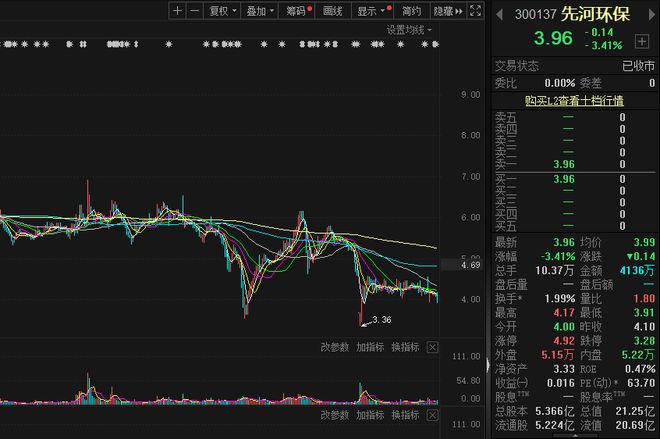Click the 卖一 price 3.96
This screenshot has height=439, width=660.
pyautogui.click(x=564, y=164)
